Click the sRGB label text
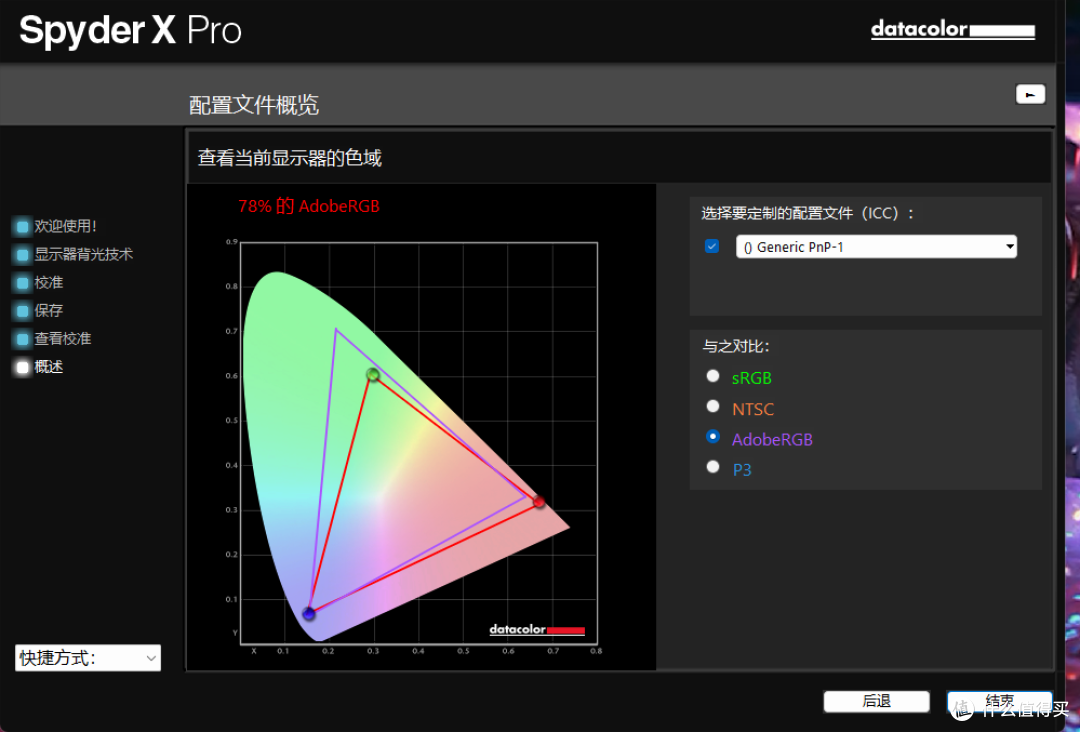This screenshot has width=1080, height=732. 751,378
